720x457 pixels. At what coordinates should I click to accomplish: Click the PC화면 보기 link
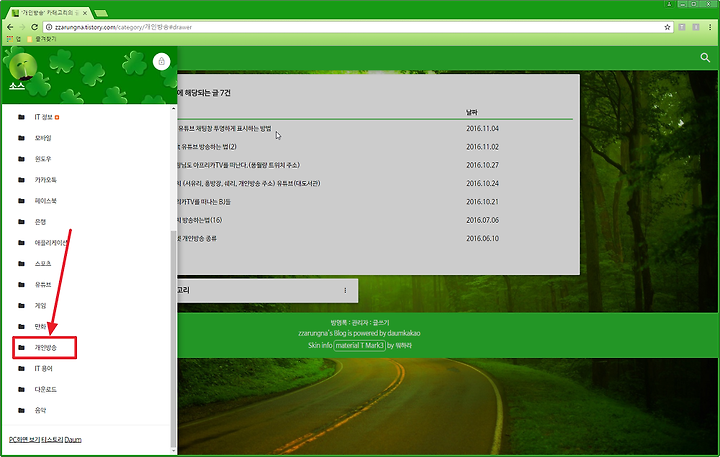pyautogui.click(x=24, y=440)
